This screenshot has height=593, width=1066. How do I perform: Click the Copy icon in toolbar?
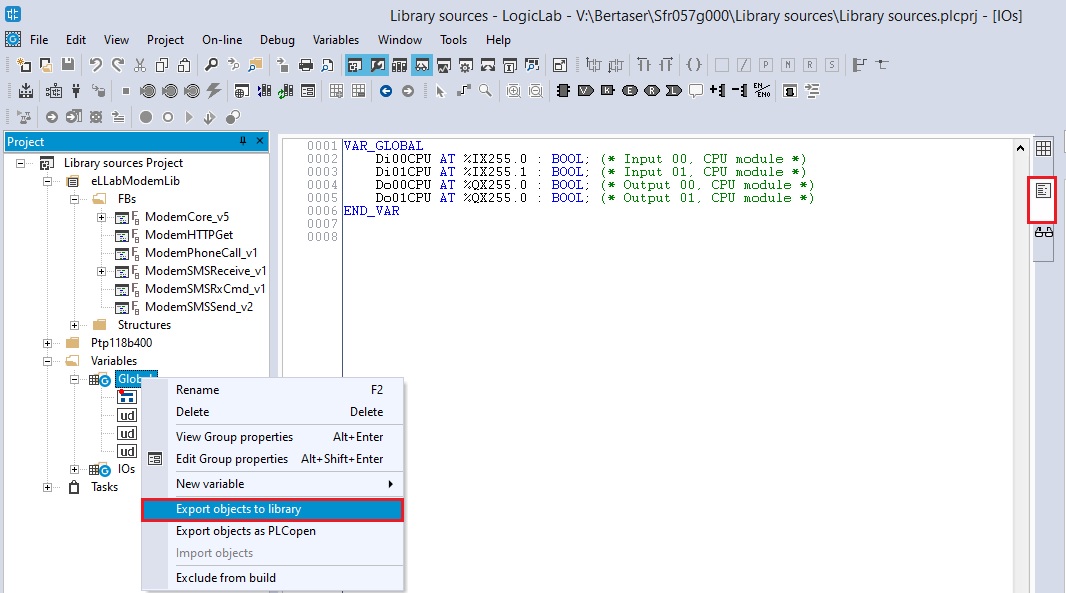coord(162,65)
